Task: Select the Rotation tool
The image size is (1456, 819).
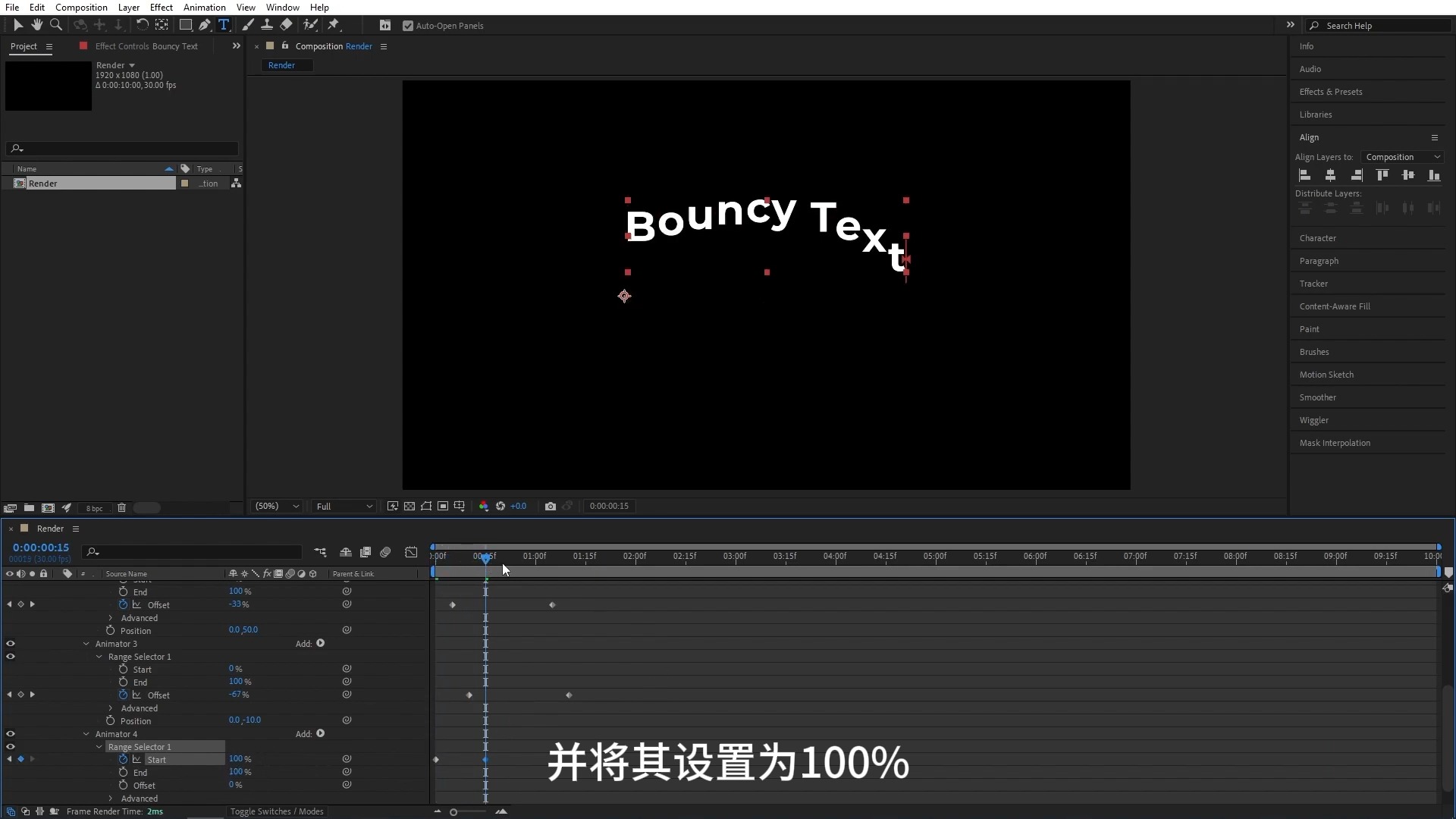Action: (x=143, y=25)
